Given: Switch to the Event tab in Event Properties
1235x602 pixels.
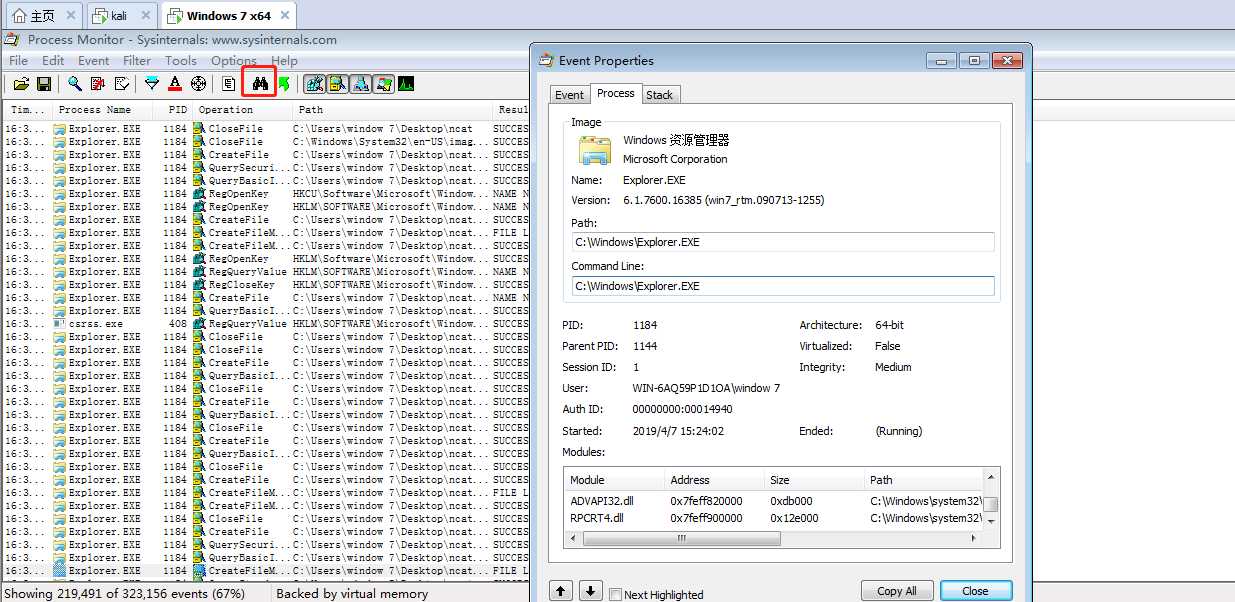Looking at the screenshot, I should pyautogui.click(x=569, y=95).
